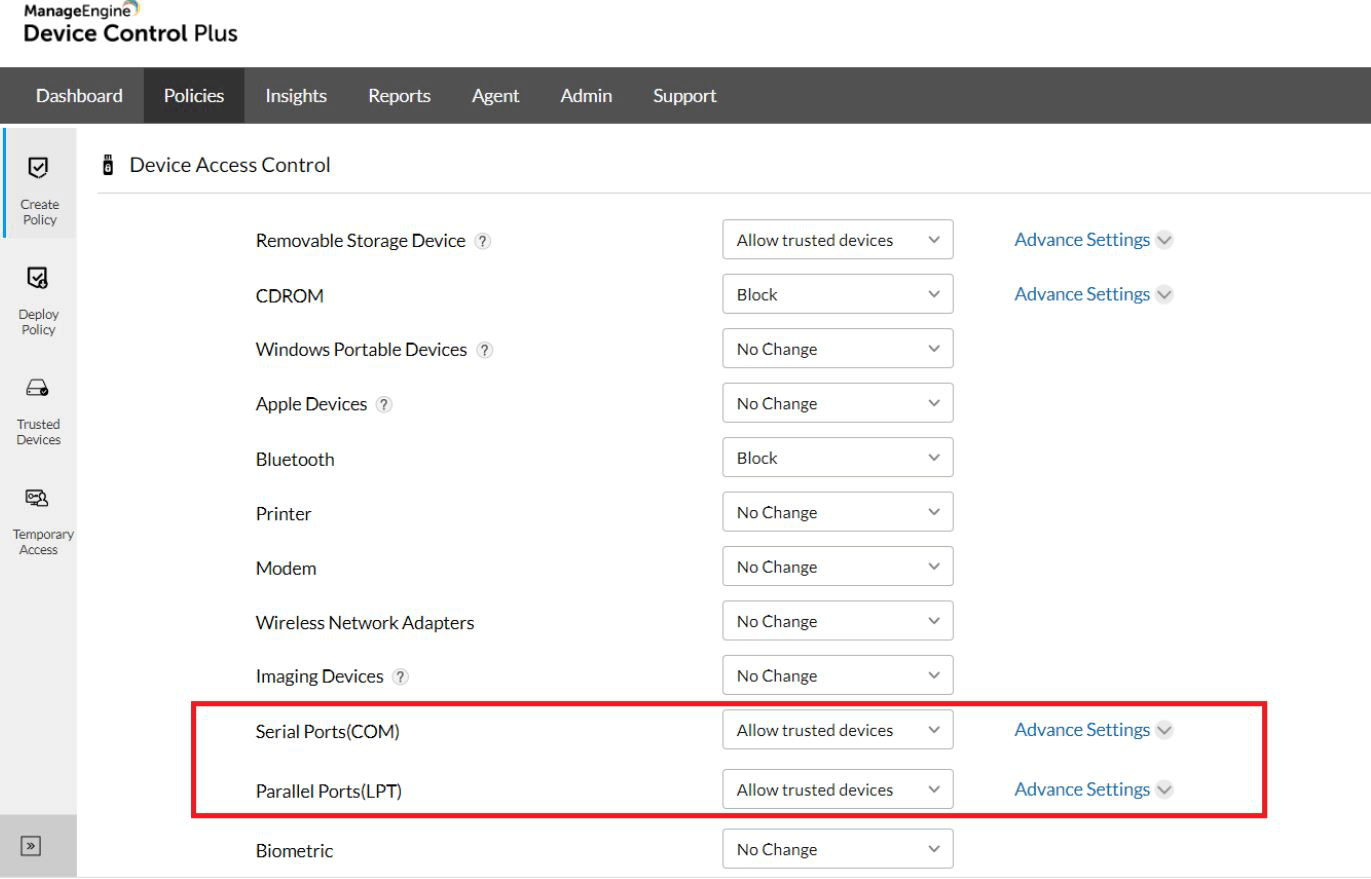Viewport: 1371px width, 879px height.
Task: Click help icon next to Apple Devices
Action: tap(384, 405)
